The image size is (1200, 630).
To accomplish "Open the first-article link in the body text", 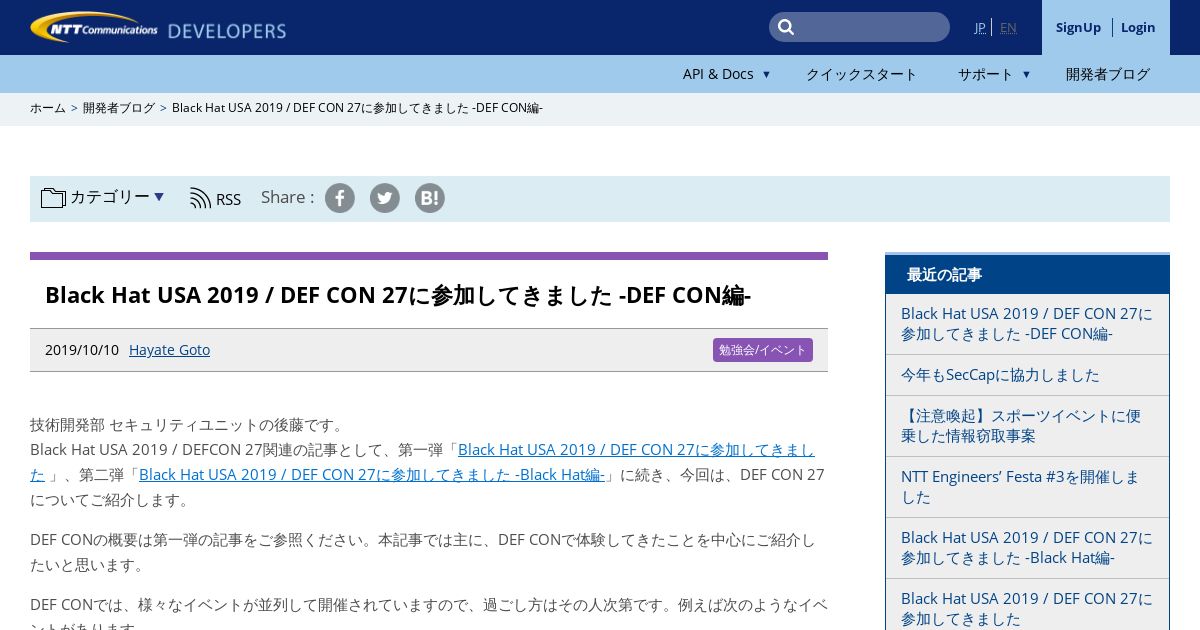I will pos(636,450).
